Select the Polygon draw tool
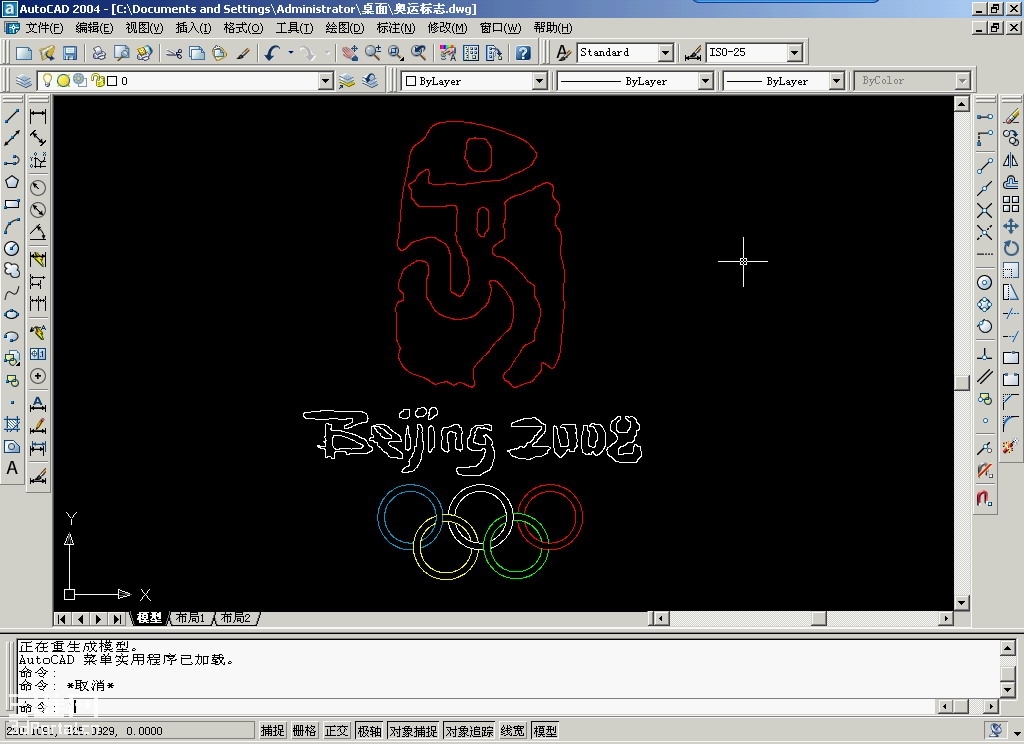Viewport: 1024px width, 744px height. 12,182
